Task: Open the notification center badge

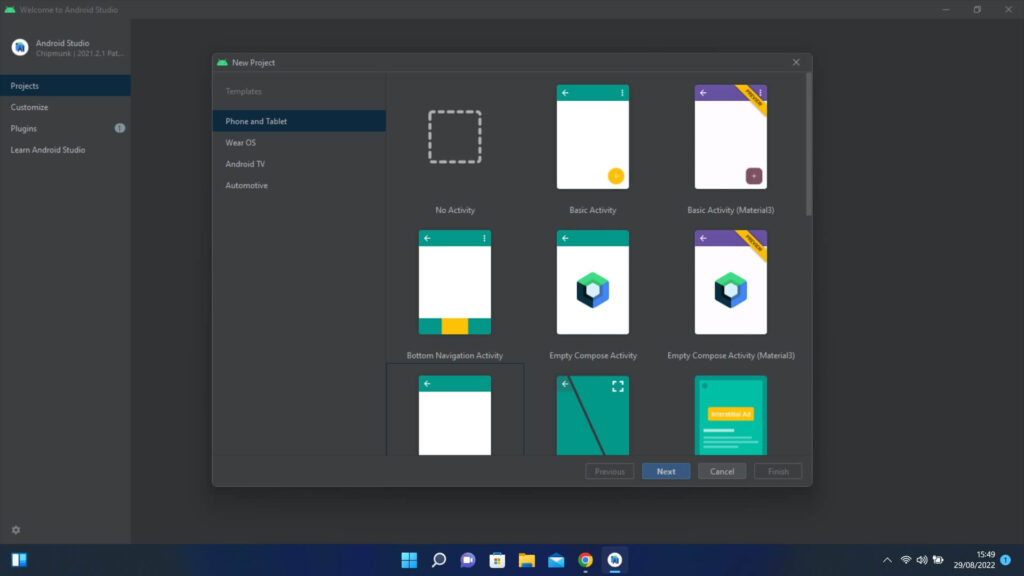Action: pyautogui.click(x=1006, y=560)
